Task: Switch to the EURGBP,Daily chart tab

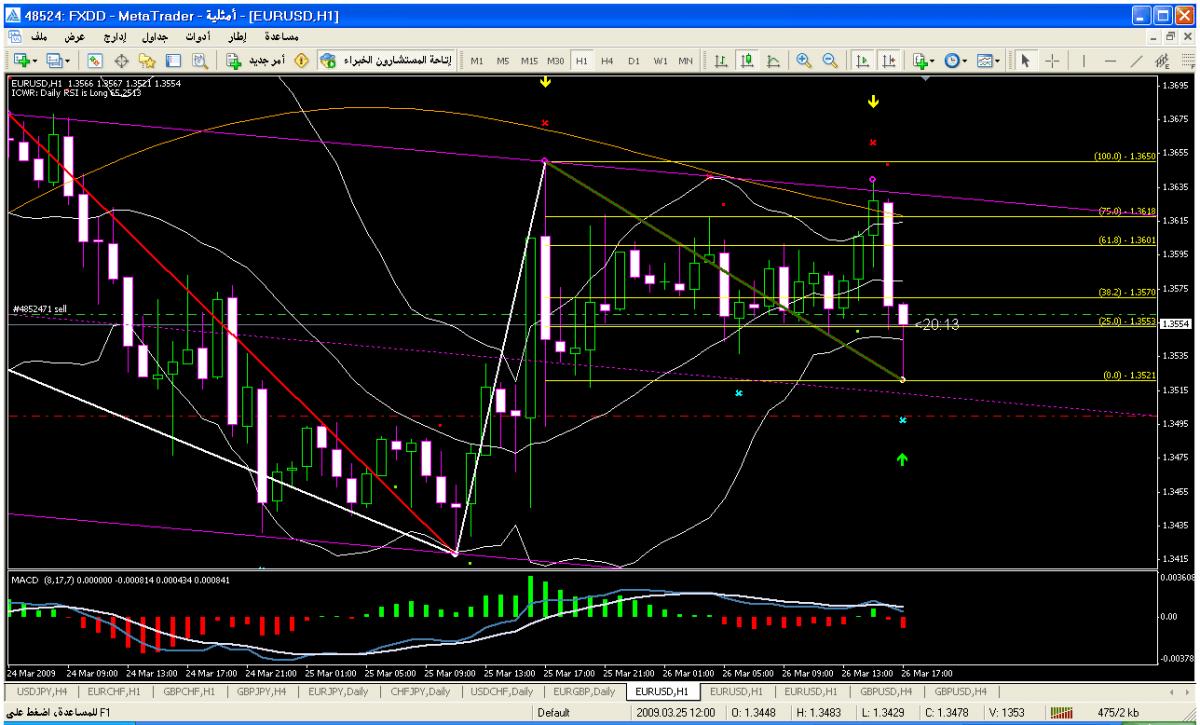Action: pos(583,691)
